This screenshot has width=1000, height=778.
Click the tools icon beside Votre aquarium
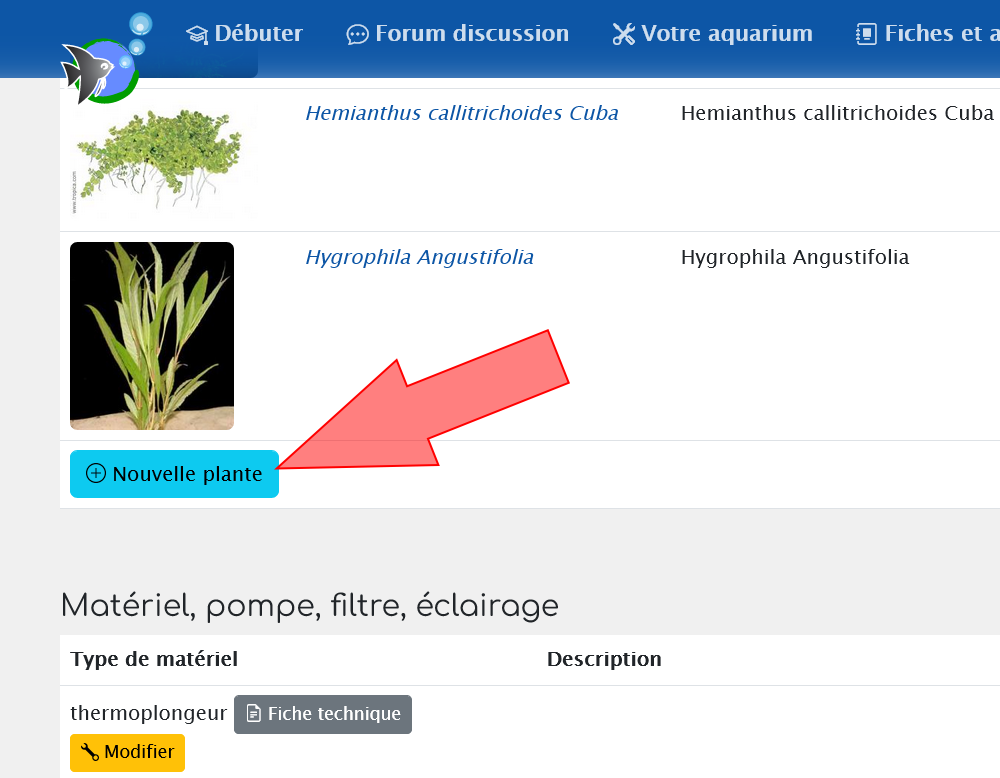pos(624,34)
